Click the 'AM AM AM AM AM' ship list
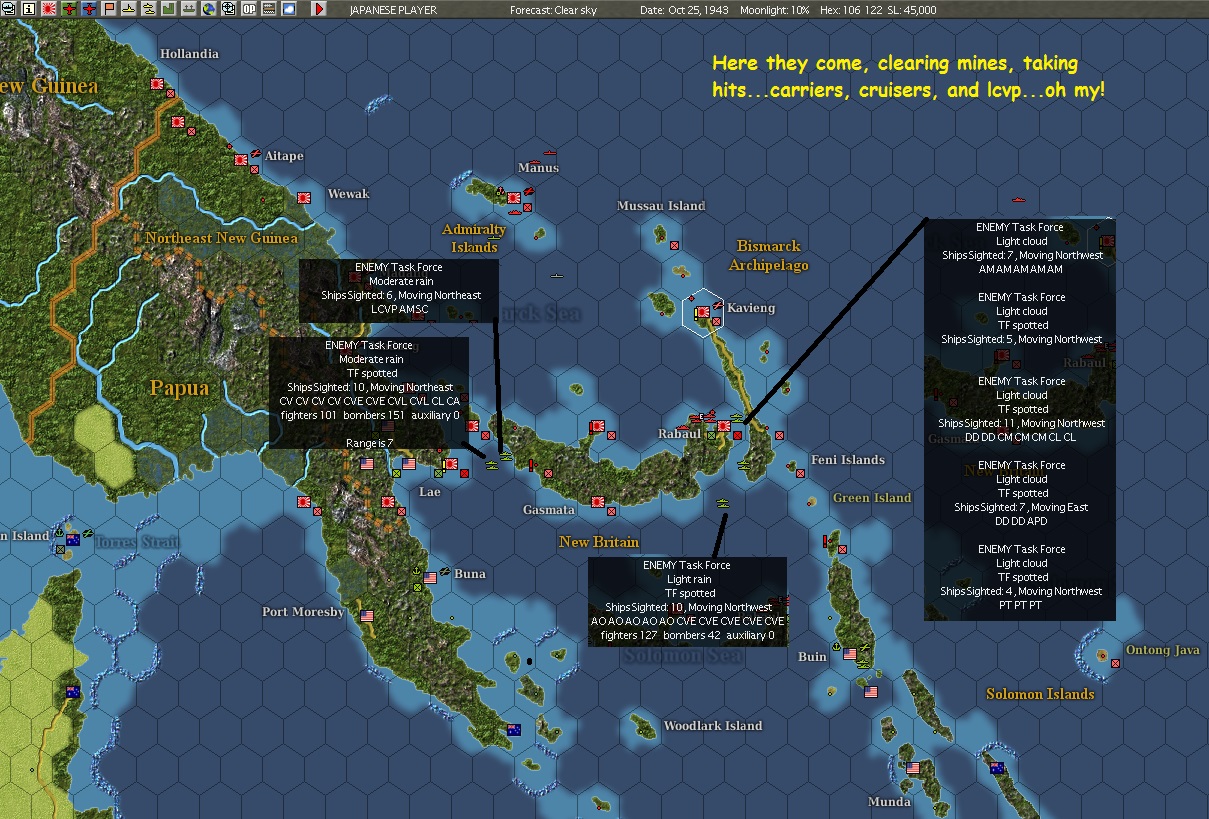The image size is (1209, 819). [1021, 269]
